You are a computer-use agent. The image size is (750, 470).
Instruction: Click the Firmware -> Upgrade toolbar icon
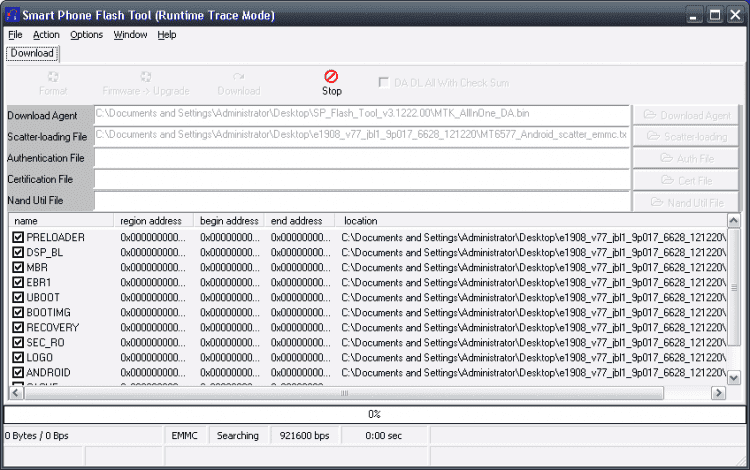[x=146, y=77]
